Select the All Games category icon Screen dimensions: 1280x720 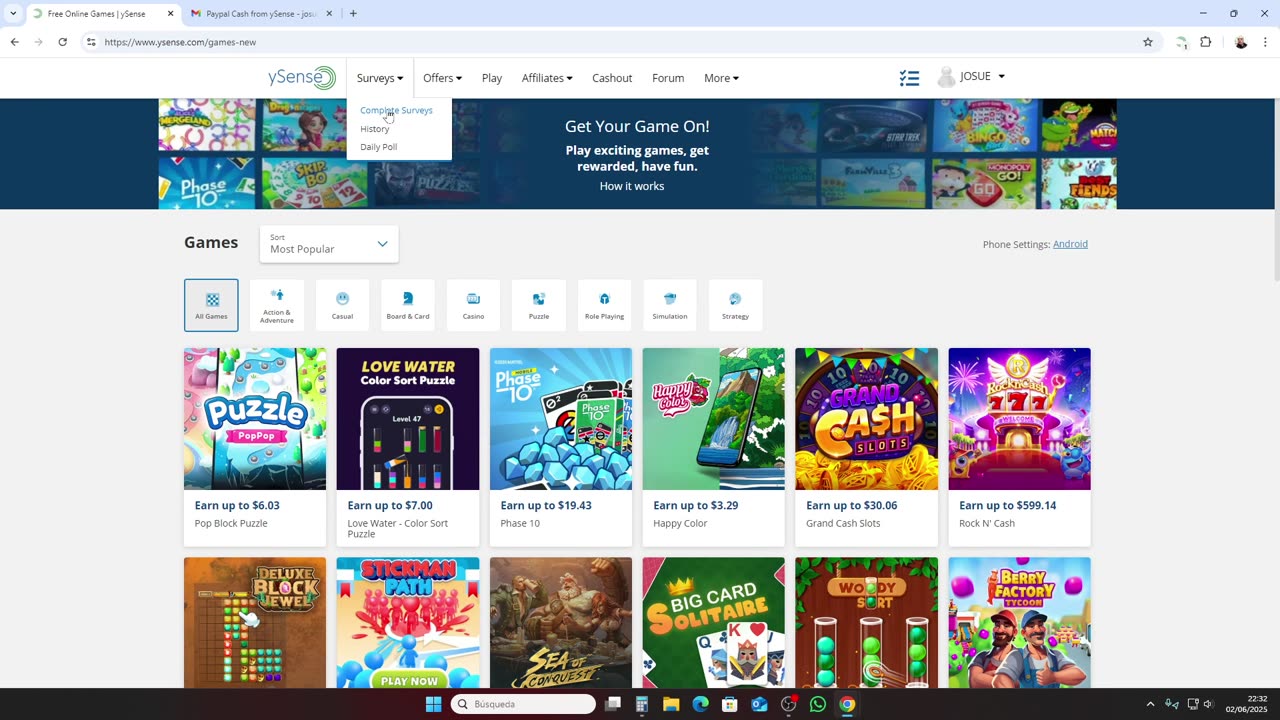tap(211, 305)
